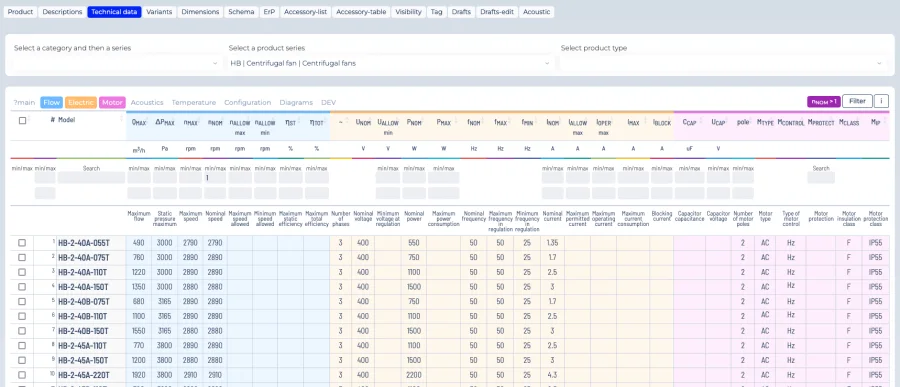900x387 pixels.
Task: Click the Mprotect search field
Action: pos(821,178)
